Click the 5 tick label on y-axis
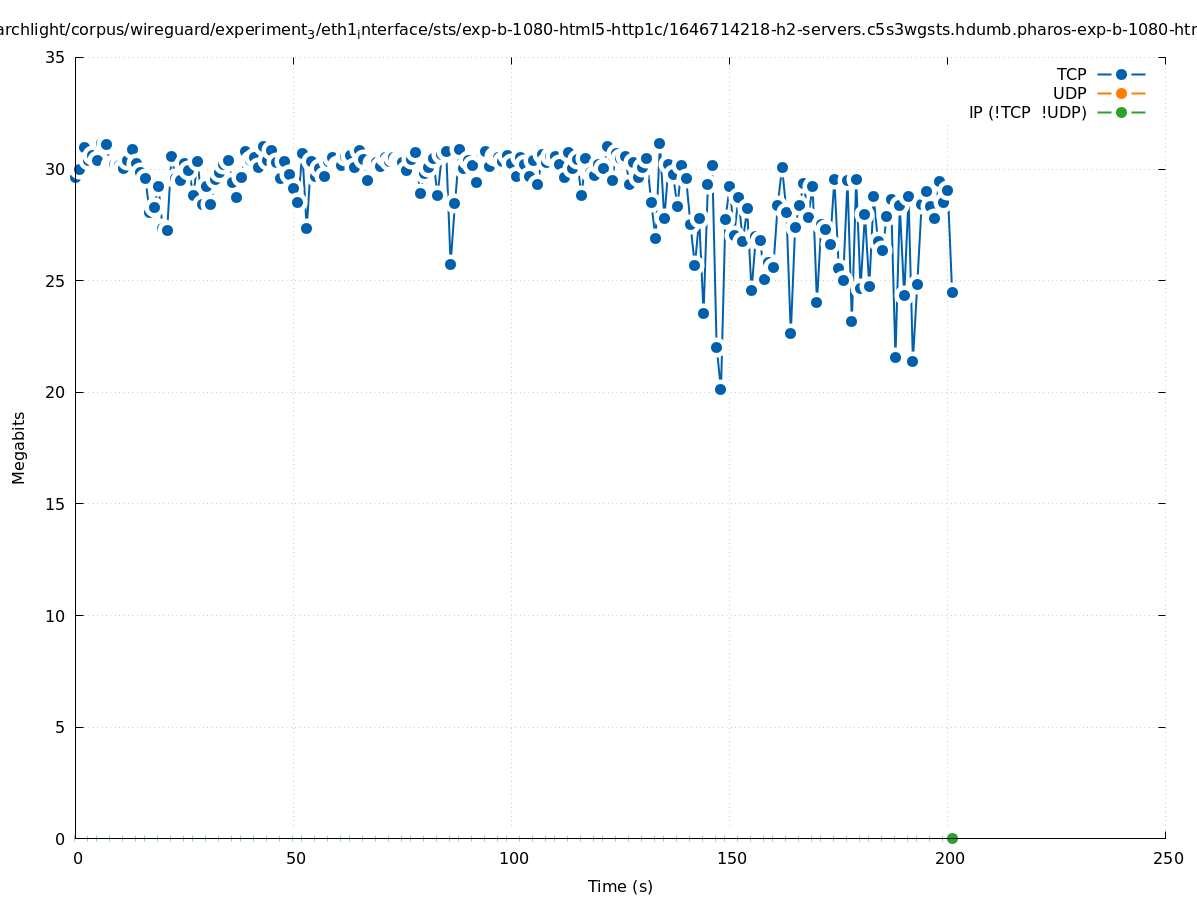Viewport: 1197px width, 900px height. (59, 727)
